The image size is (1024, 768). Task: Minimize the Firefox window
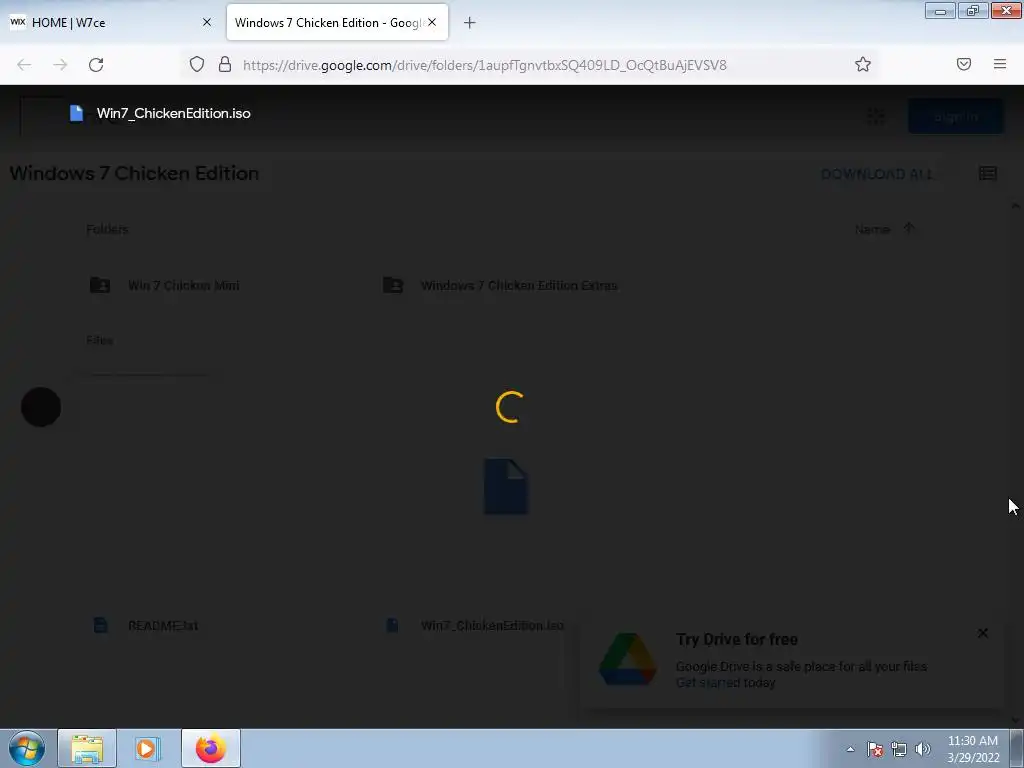[x=940, y=10]
